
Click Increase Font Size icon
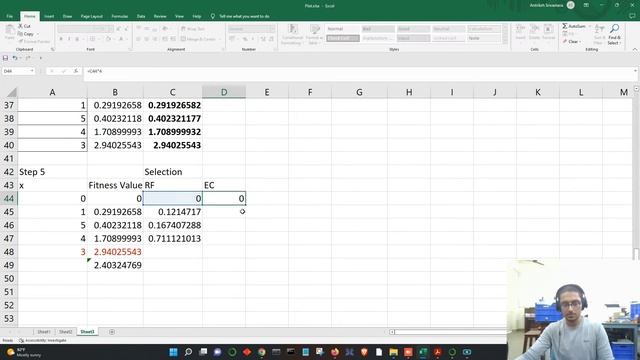119,29
